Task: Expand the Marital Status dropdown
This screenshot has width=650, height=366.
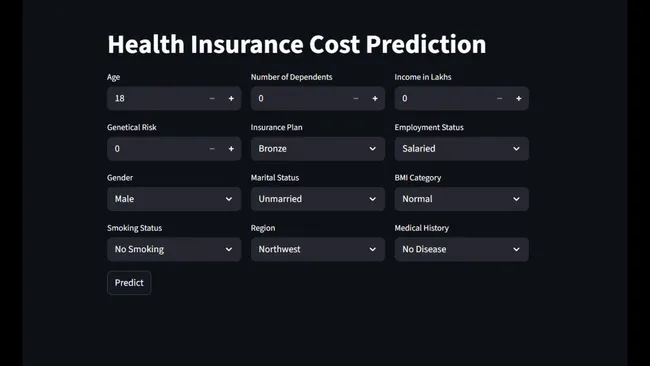Action: pyautogui.click(x=318, y=199)
